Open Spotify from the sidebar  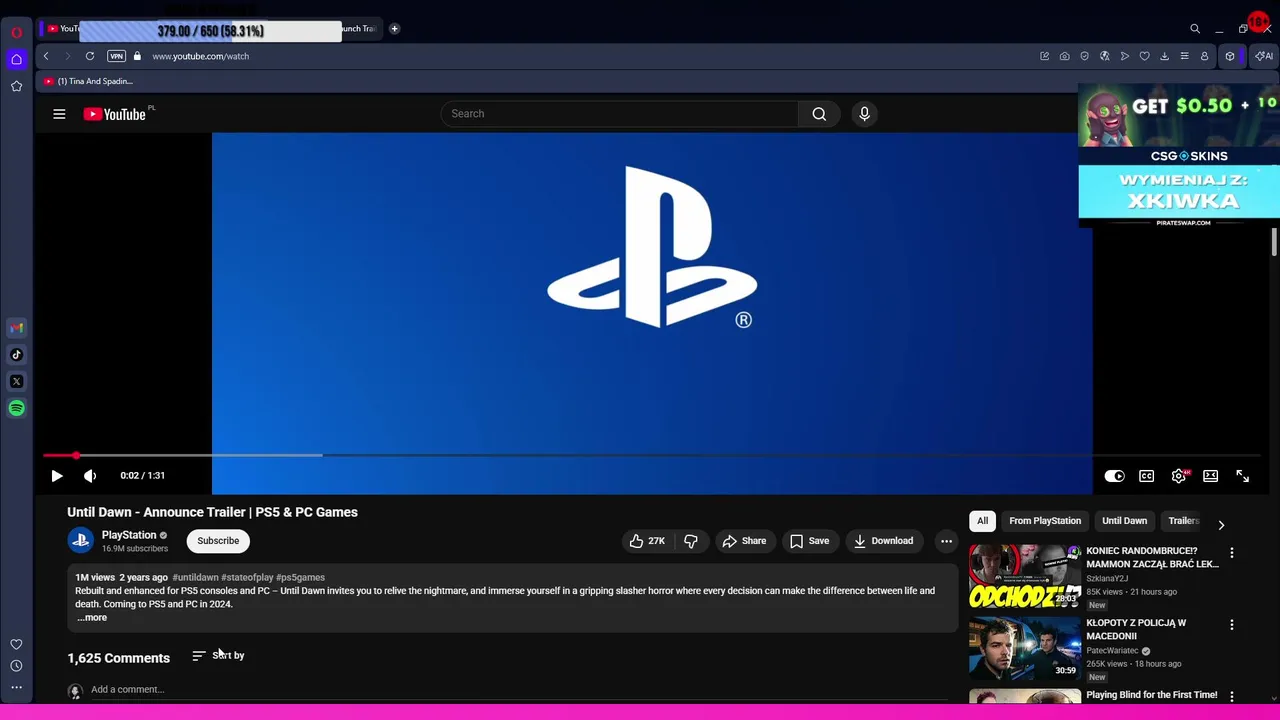[16, 408]
